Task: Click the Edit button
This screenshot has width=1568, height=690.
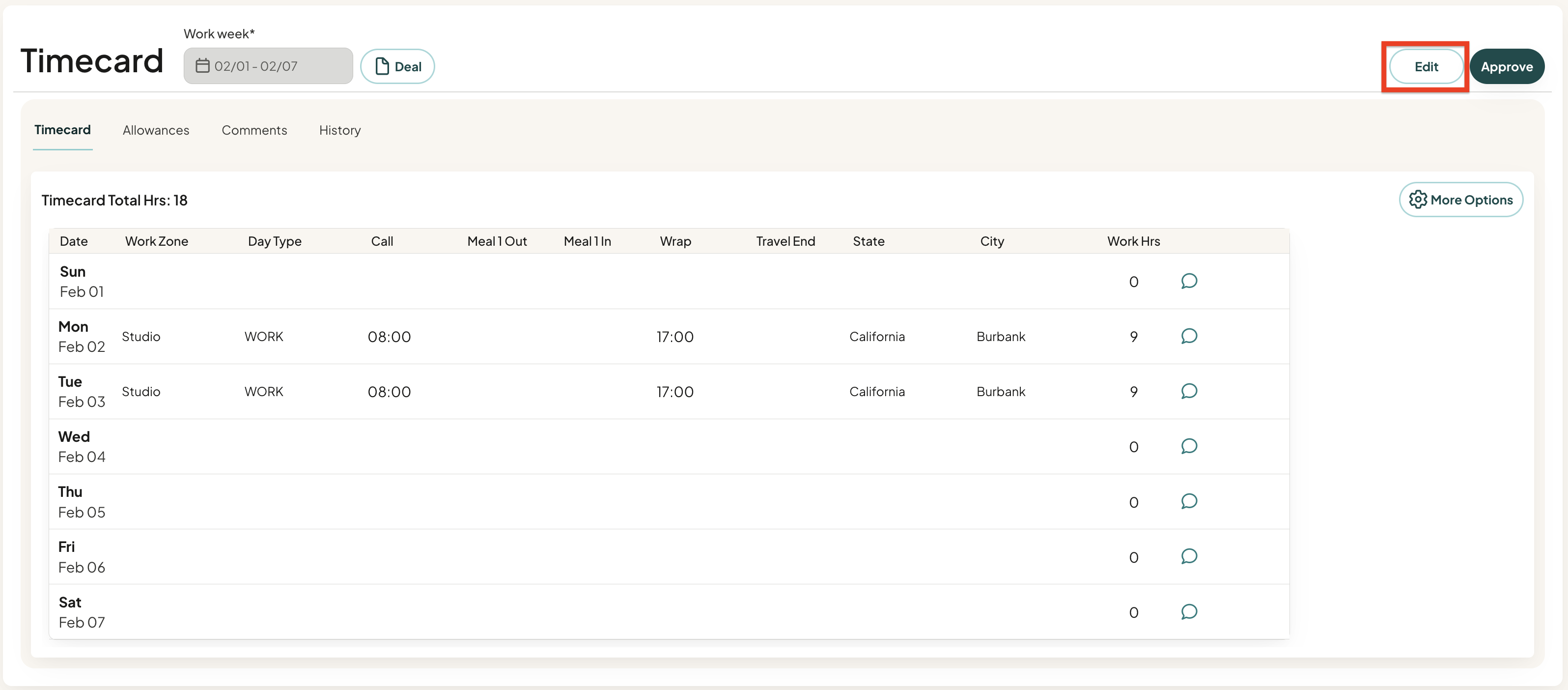Action: click(1426, 66)
